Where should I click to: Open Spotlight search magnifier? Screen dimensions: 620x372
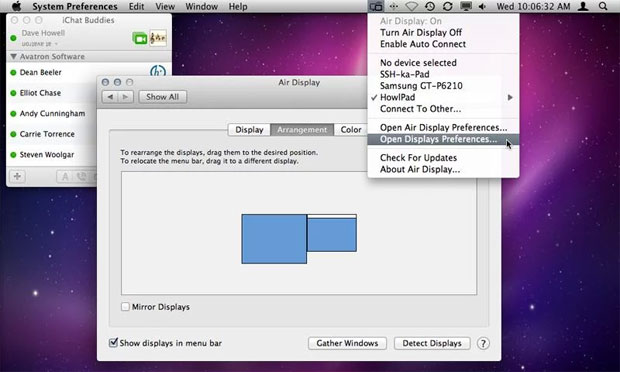603,6
